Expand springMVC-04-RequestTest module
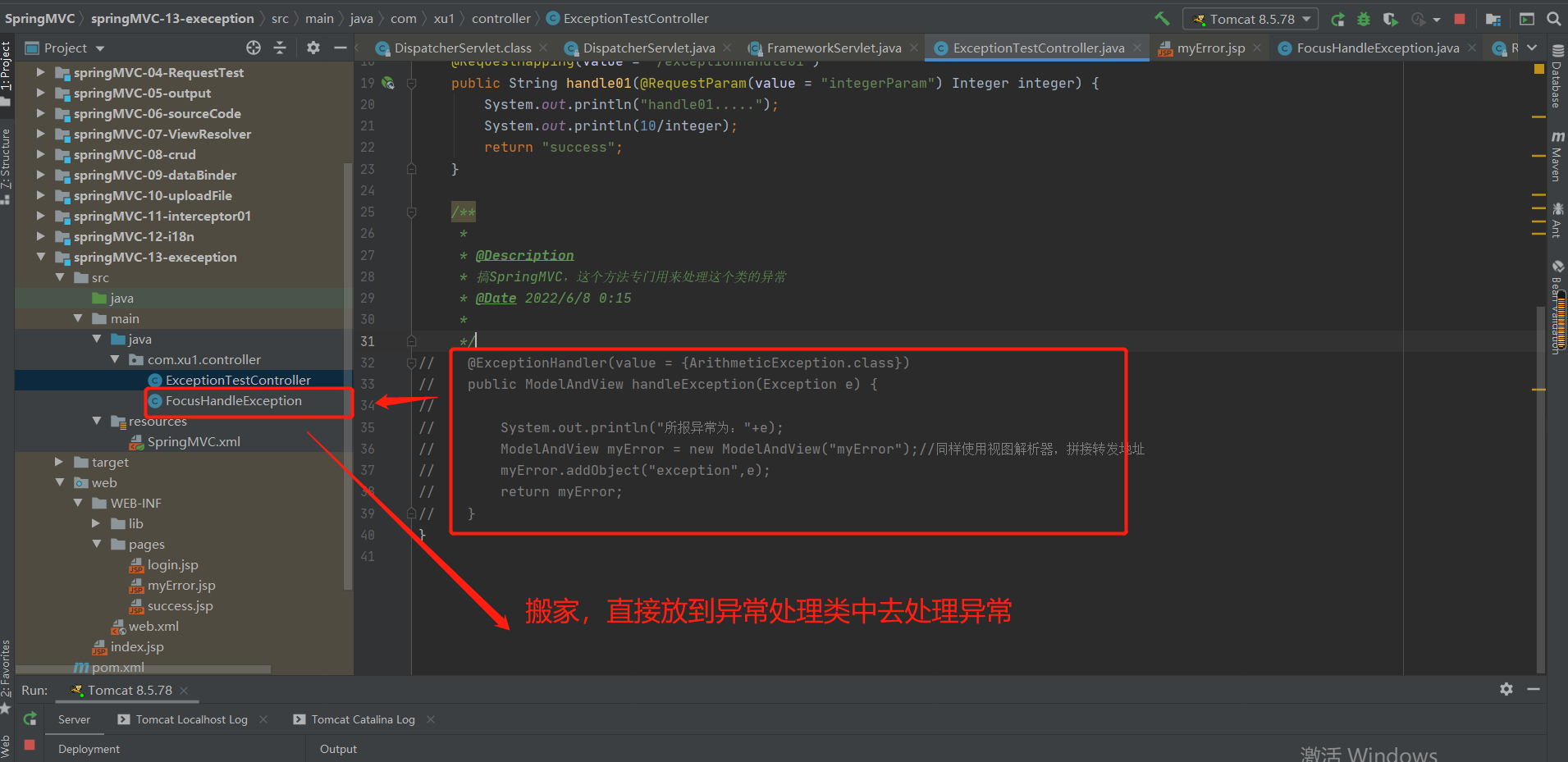The image size is (1568, 762). (40, 72)
